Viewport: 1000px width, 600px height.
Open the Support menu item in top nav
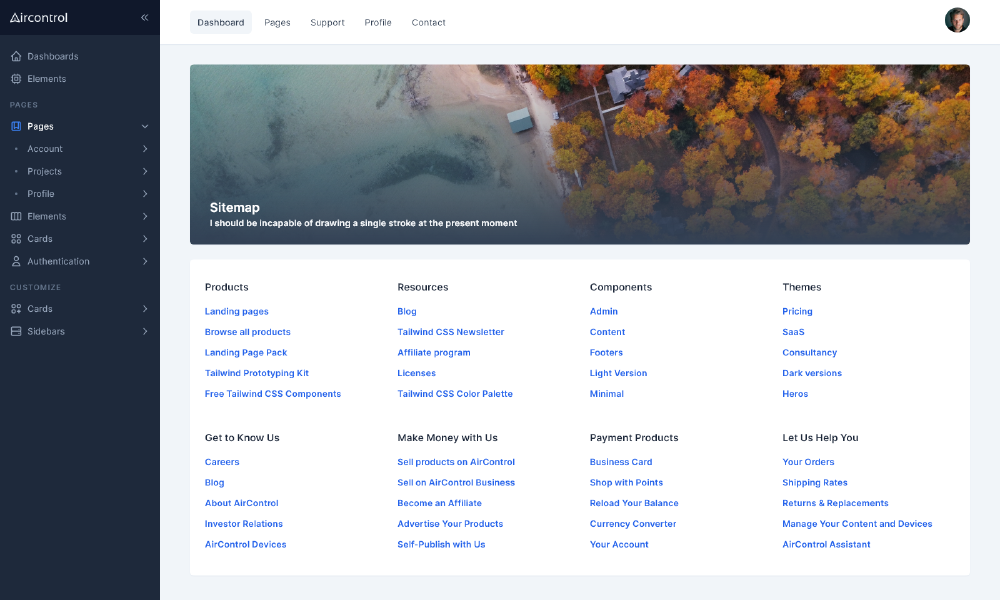(327, 22)
